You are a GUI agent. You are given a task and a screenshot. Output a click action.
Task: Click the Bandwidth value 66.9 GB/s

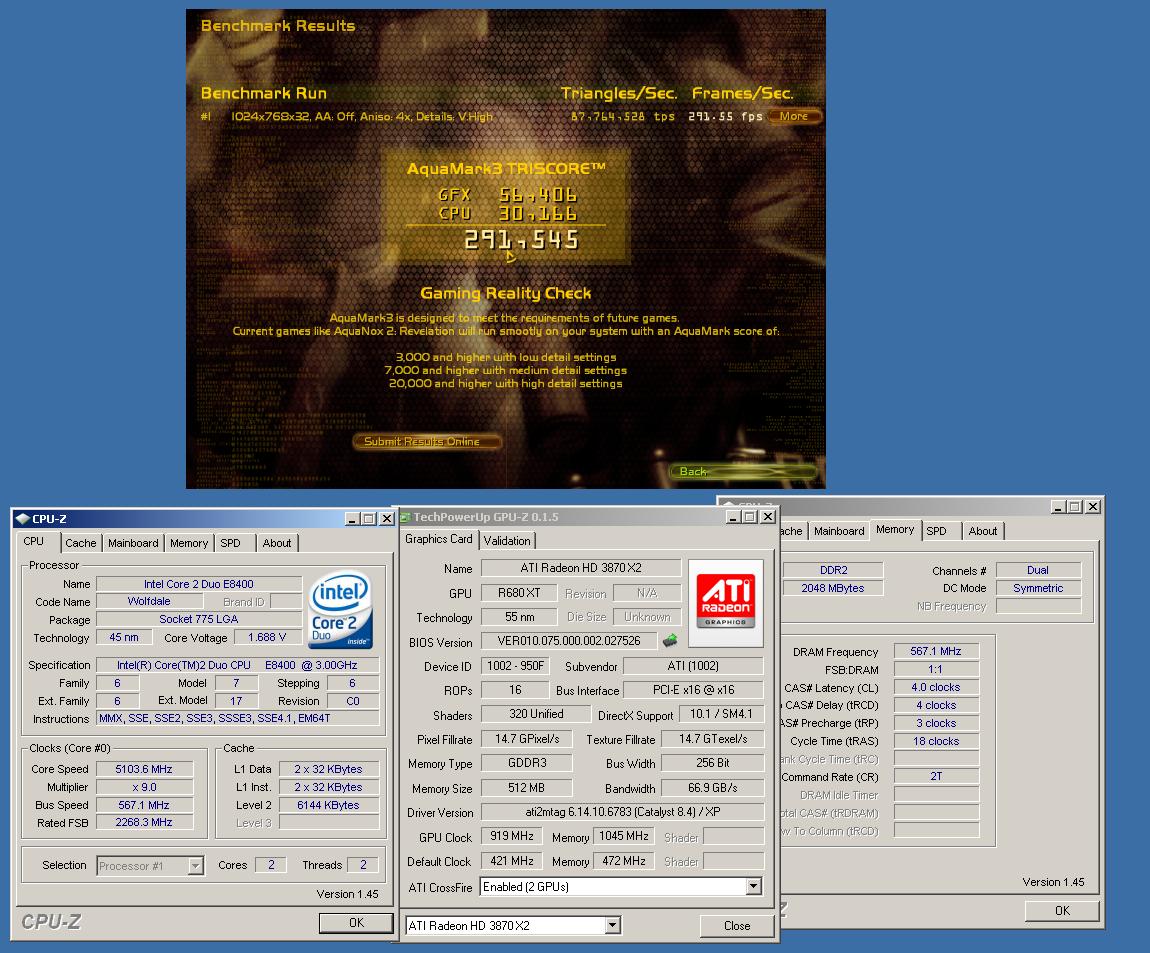(x=712, y=788)
